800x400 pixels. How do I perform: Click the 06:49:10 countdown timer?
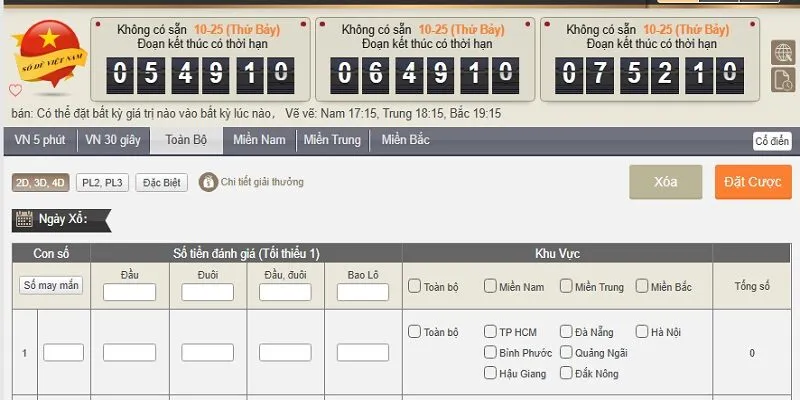pyautogui.click(x=424, y=76)
